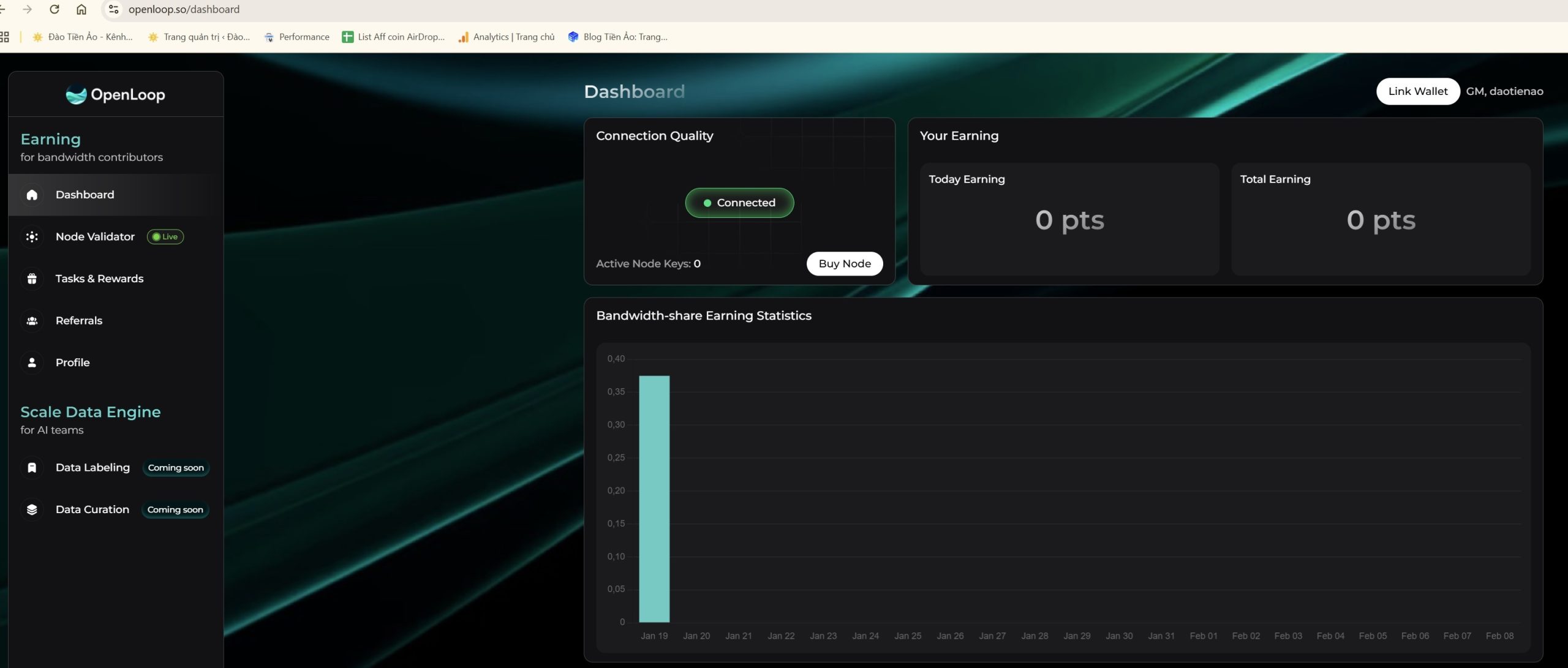The image size is (1568, 668).
Task: Select the Node Validator sidebar icon
Action: click(x=30, y=237)
